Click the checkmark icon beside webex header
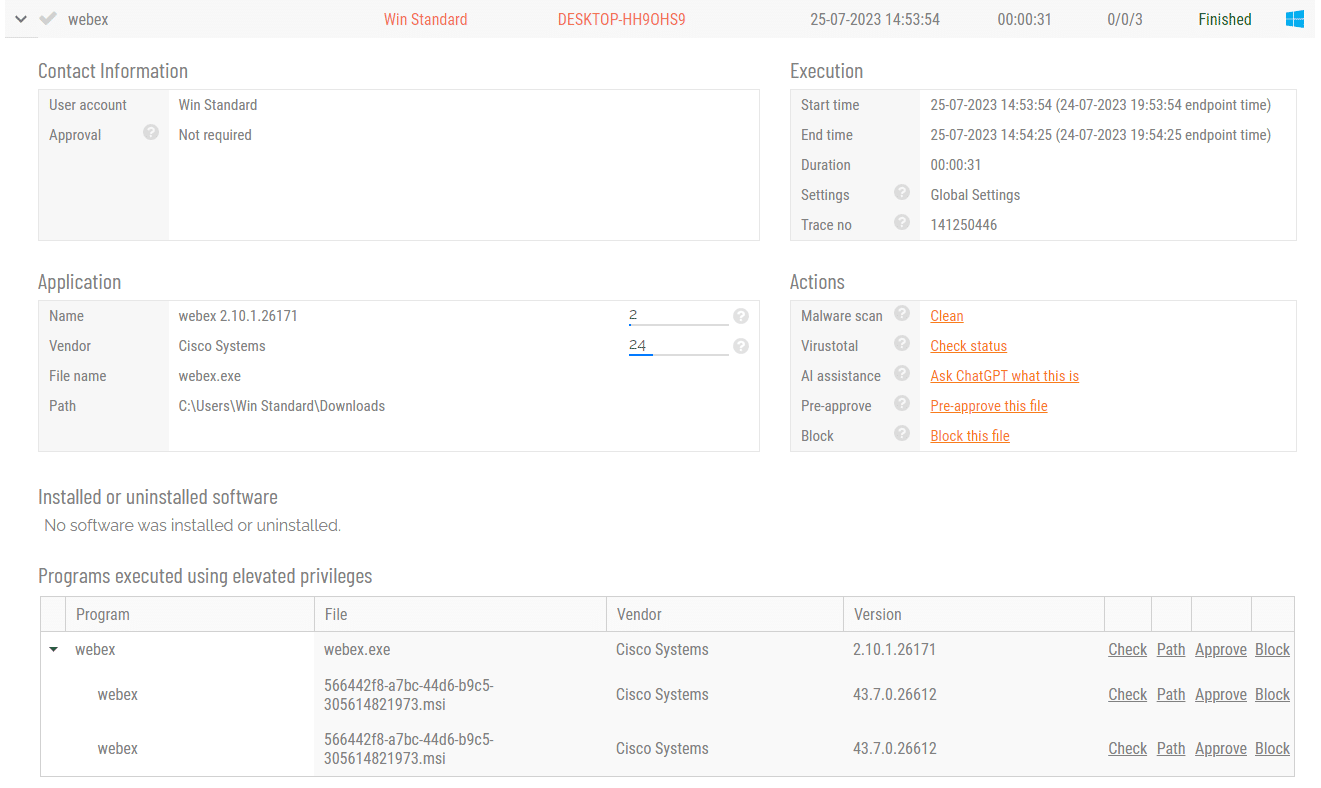The image size is (1321, 788). pos(48,19)
